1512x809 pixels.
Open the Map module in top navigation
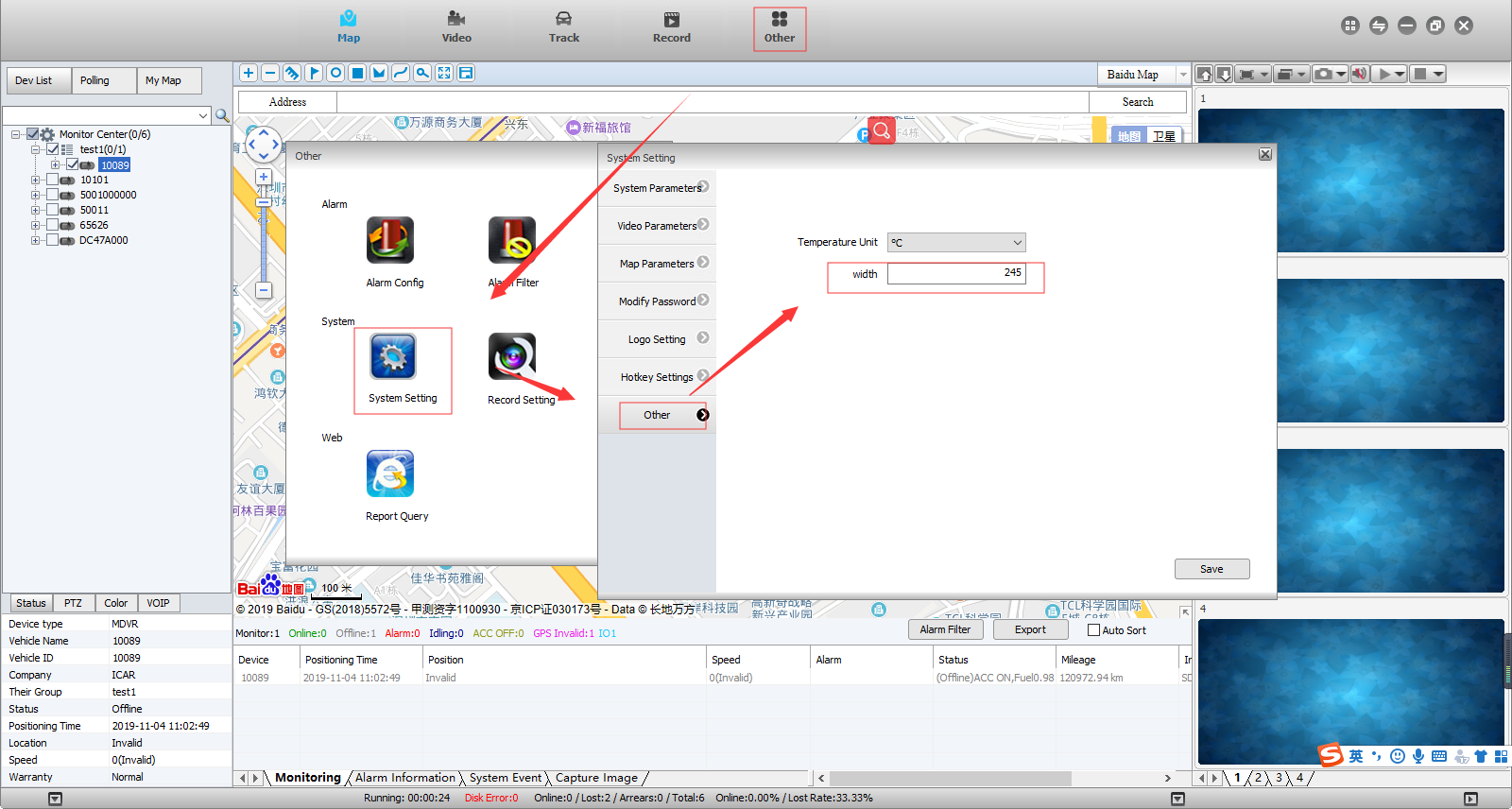point(349,27)
